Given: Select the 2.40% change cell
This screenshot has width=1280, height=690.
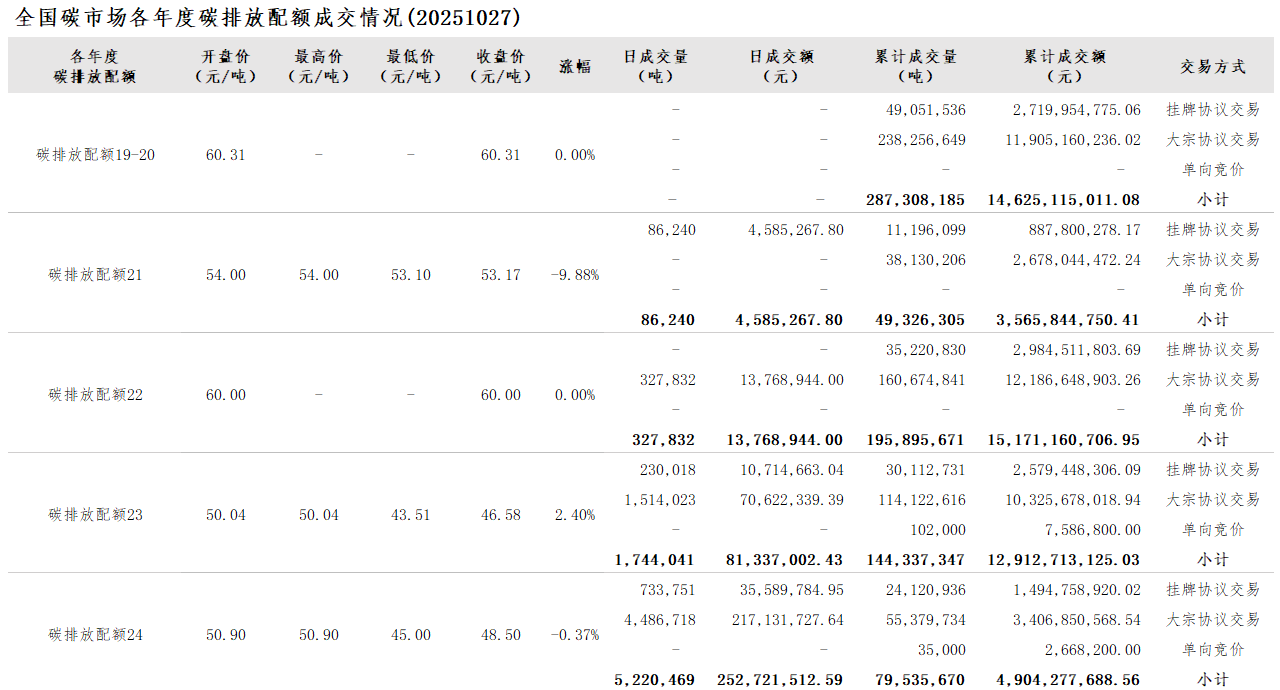Looking at the screenshot, I should tap(575, 515).
